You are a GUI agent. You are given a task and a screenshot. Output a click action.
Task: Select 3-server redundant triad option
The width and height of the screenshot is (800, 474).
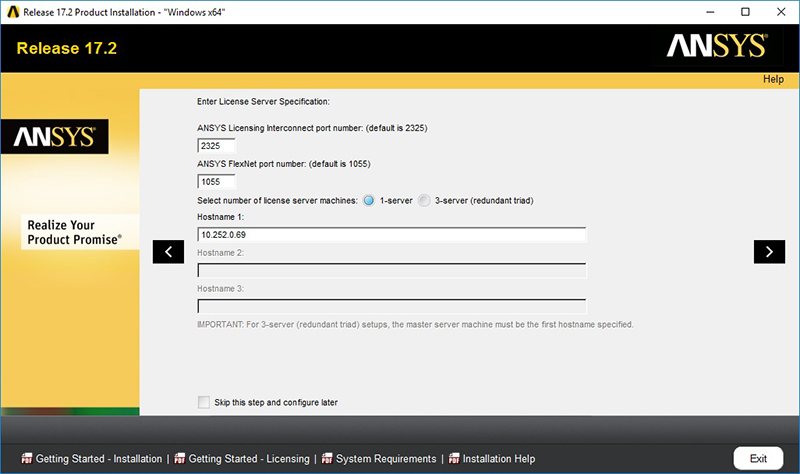pos(423,201)
